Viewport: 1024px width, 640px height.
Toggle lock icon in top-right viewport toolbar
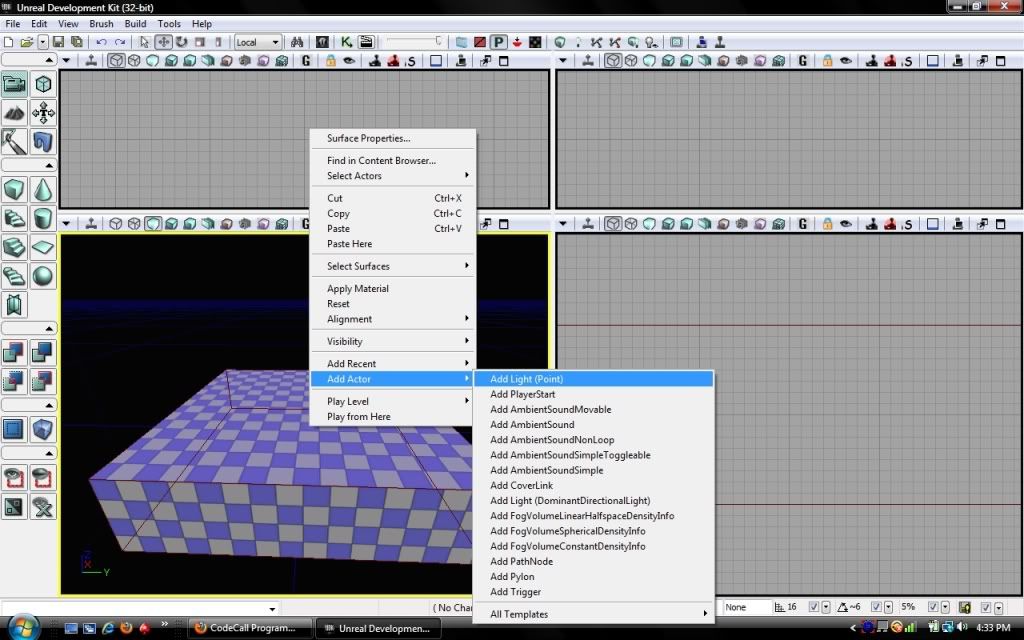click(827, 61)
